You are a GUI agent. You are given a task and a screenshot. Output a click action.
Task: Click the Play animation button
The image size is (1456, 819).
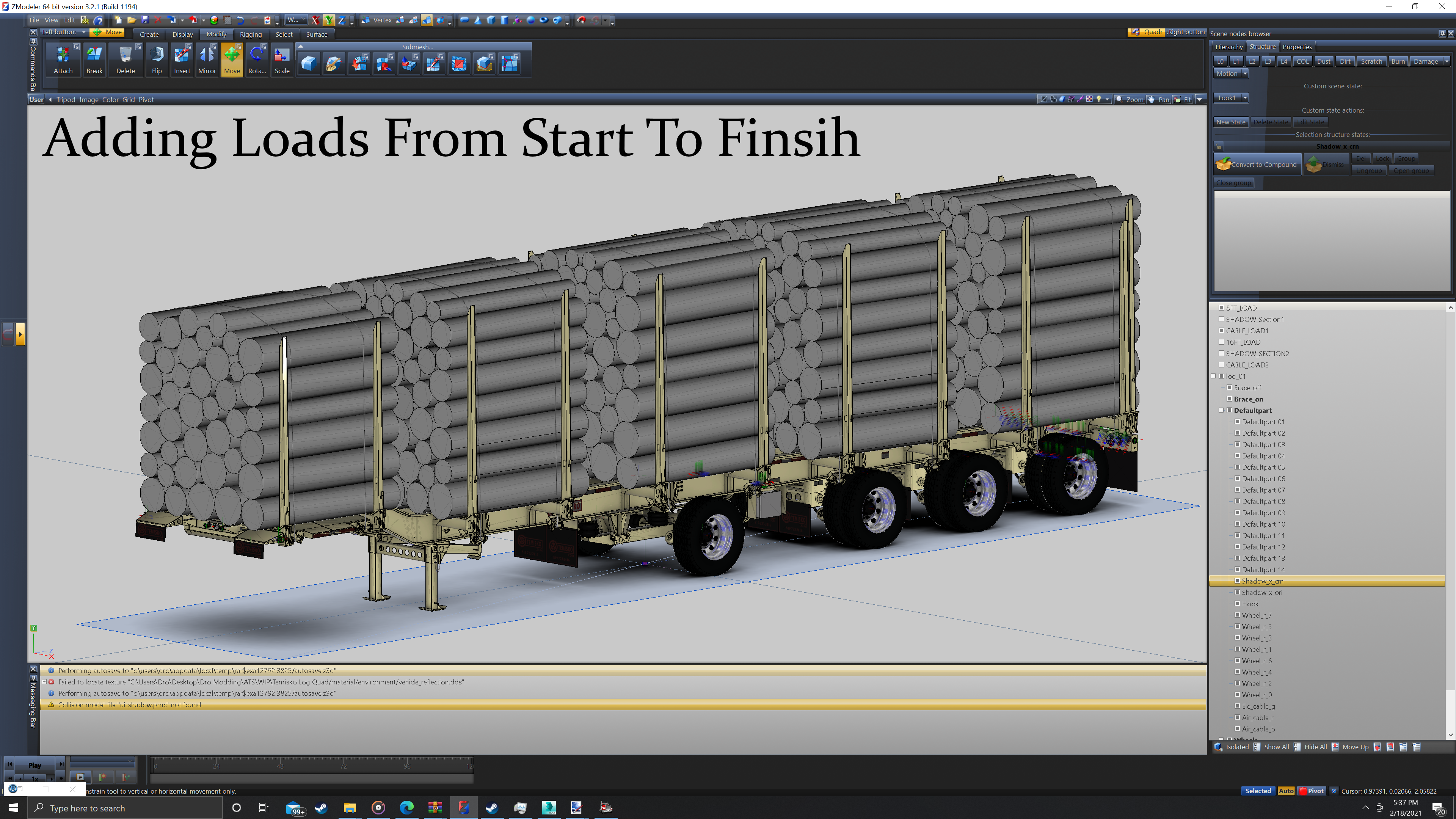pos(35,765)
